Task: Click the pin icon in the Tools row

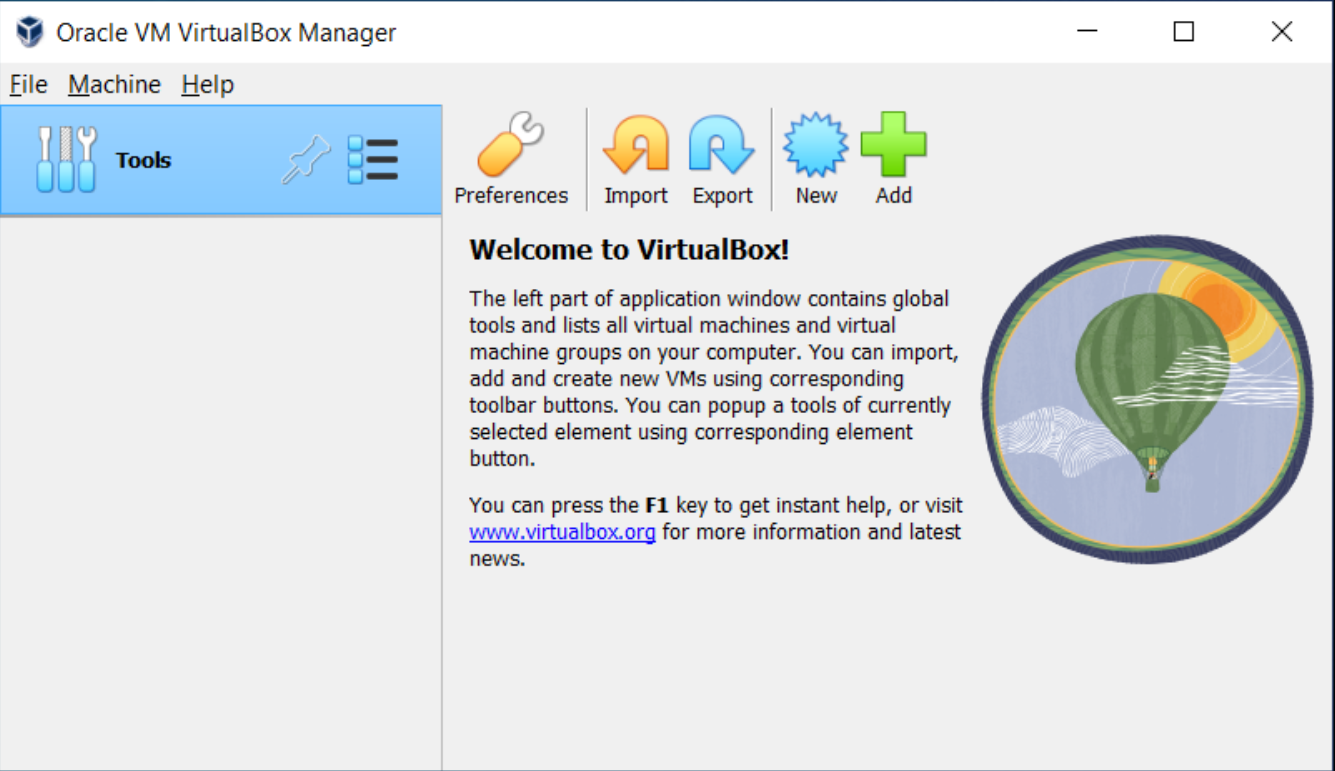Action: tap(306, 160)
